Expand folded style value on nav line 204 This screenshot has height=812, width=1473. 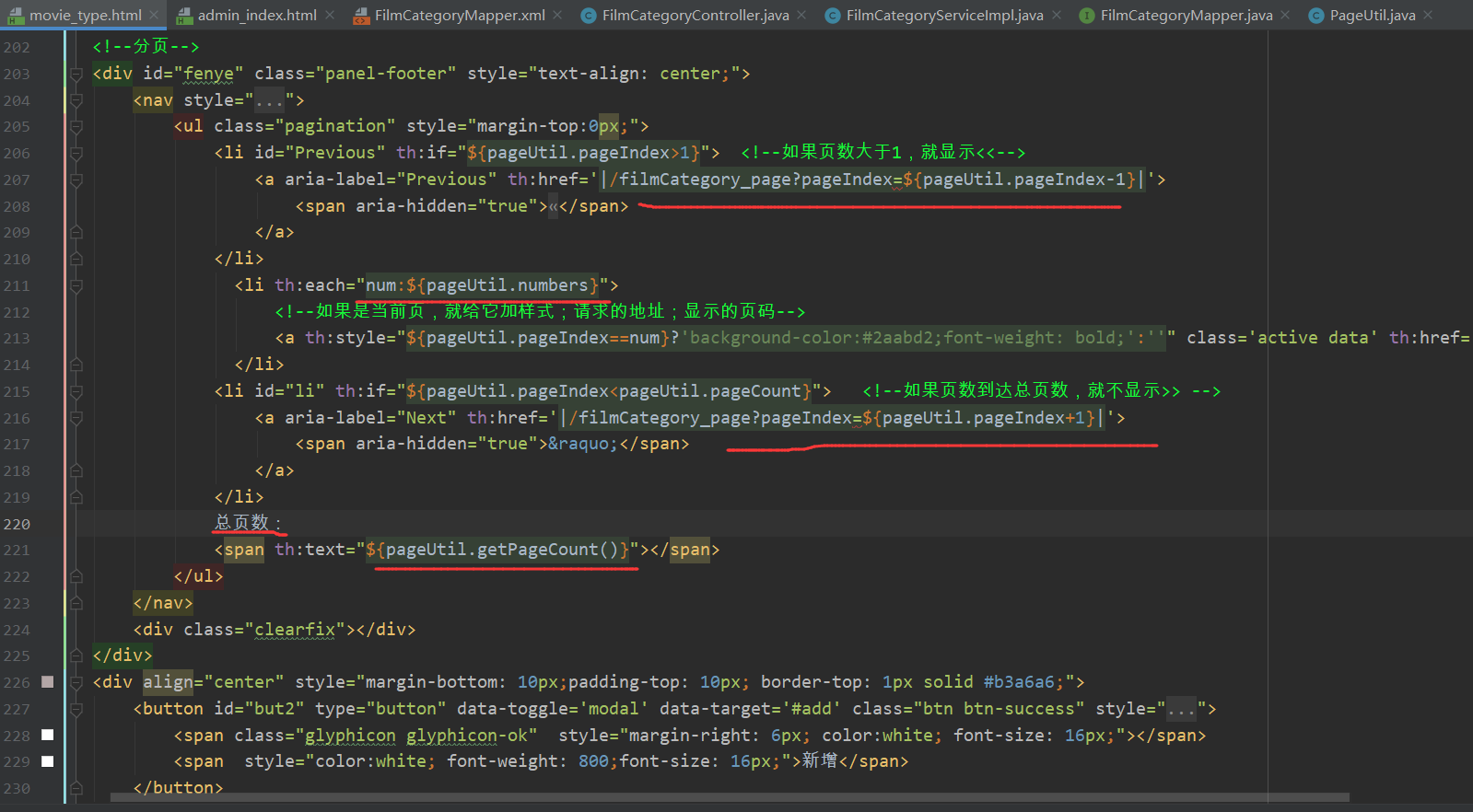(270, 100)
